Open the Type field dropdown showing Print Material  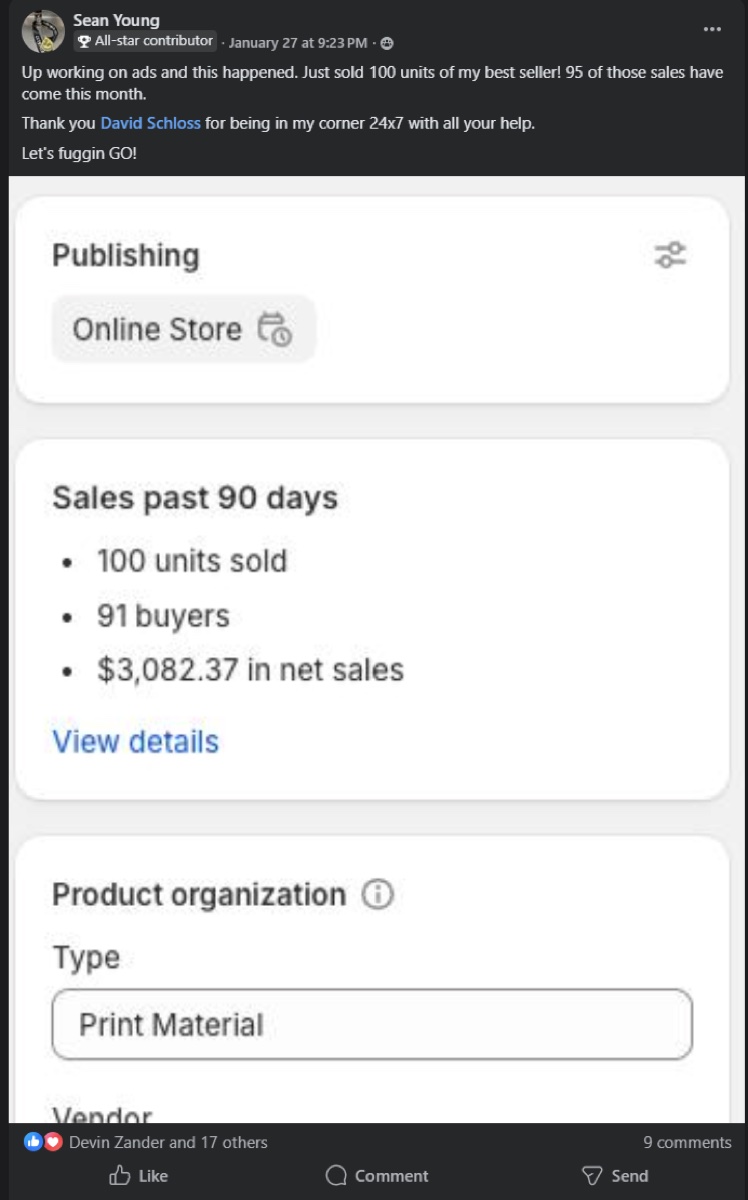pos(372,1024)
